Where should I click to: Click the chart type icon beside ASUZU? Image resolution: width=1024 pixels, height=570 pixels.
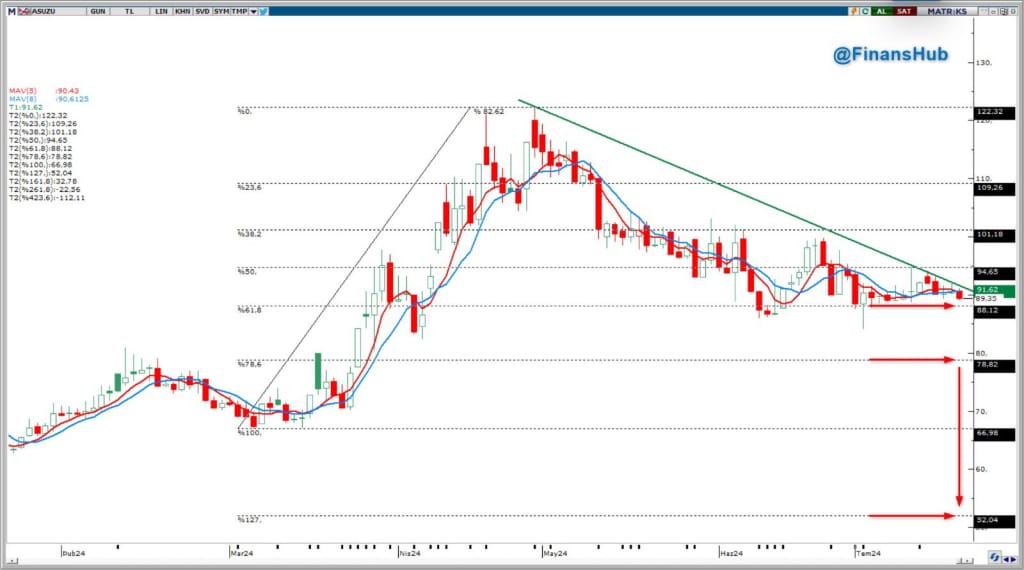(x=24, y=12)
